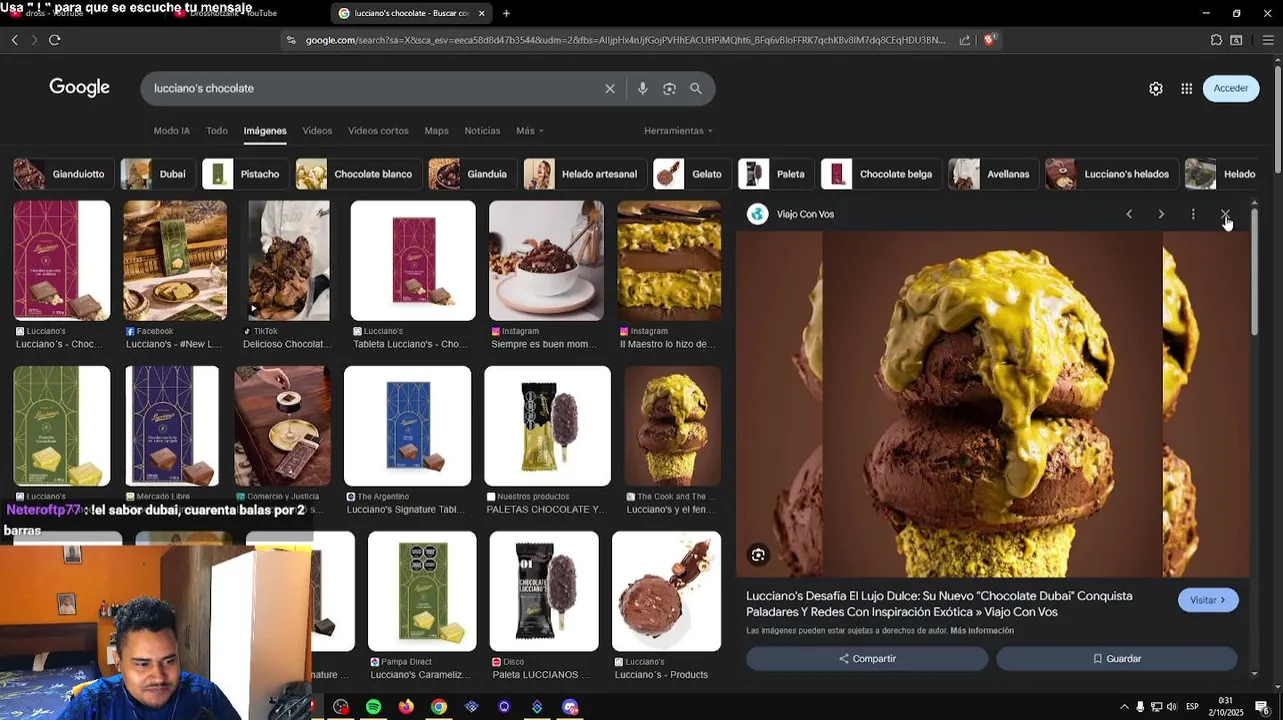The image size is (1283, 720).
Task: Switch to the Noticias tab
Action: (482, 131)
